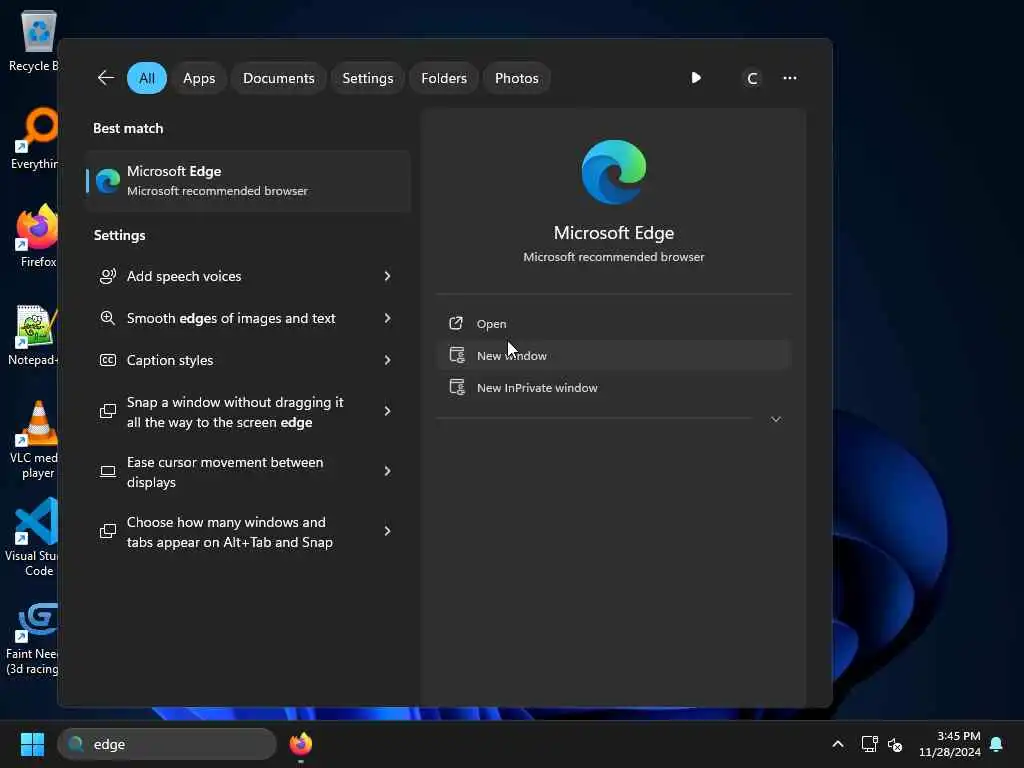Expand more actions with the down chevron
1024x768 pixels.
776,419
